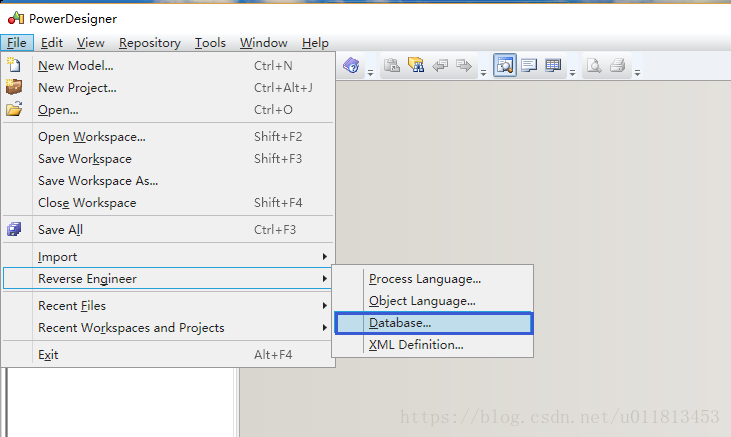Open toolbar options after Result List icon
The image size is (731, 437).
[572, 72]
